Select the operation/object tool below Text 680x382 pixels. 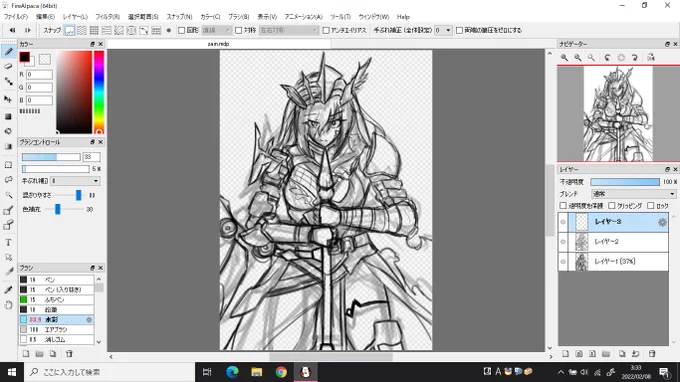coord(8,257)
